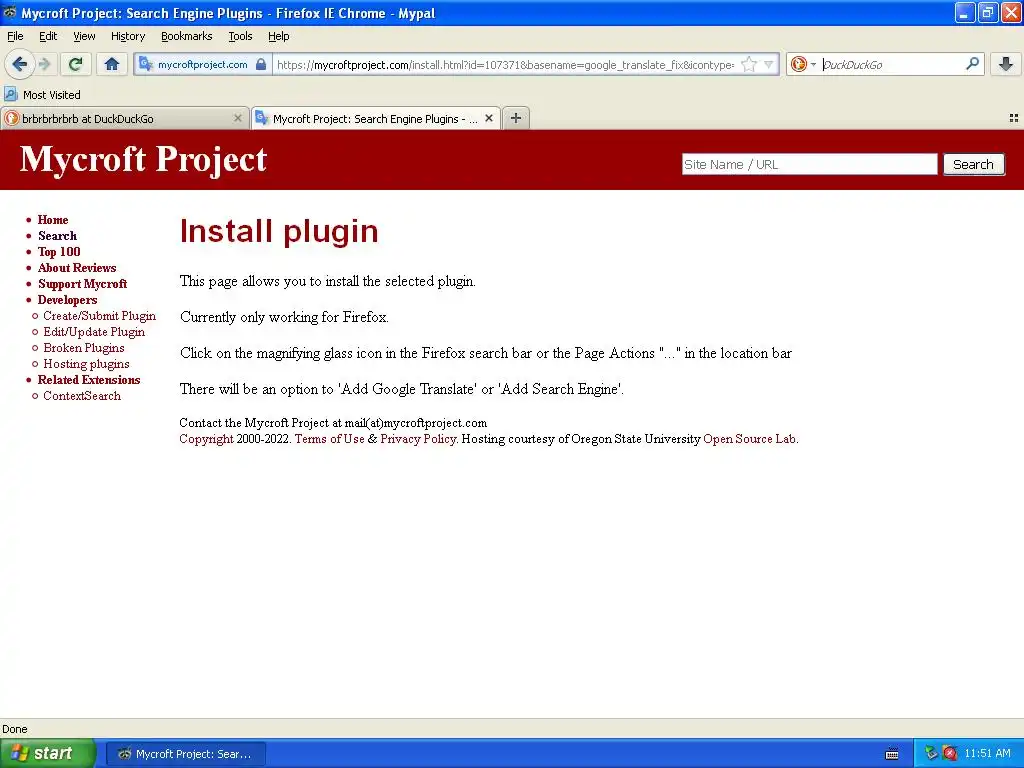Viewport: 1024px width, 768px height.
Task: Click the Install plugin heading
Action: (279, 231)
